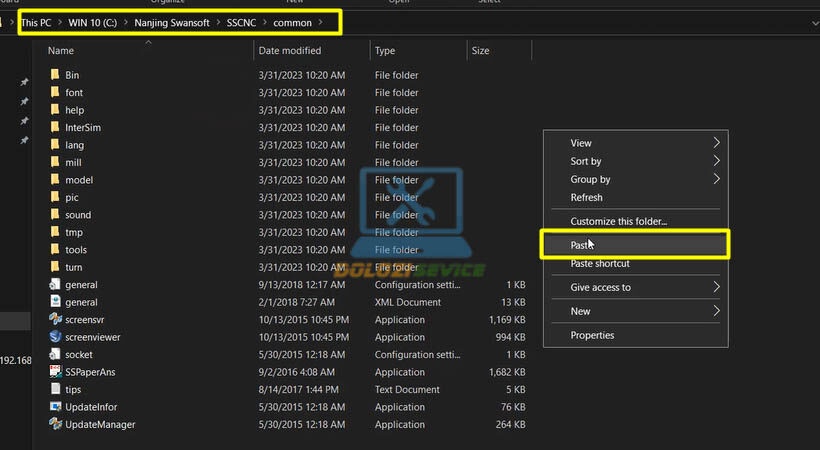Image resolution: width=820 pixels, height=450 pixels.
Task: Click the socket configuration file icon
Action: (x=56, y=354)
